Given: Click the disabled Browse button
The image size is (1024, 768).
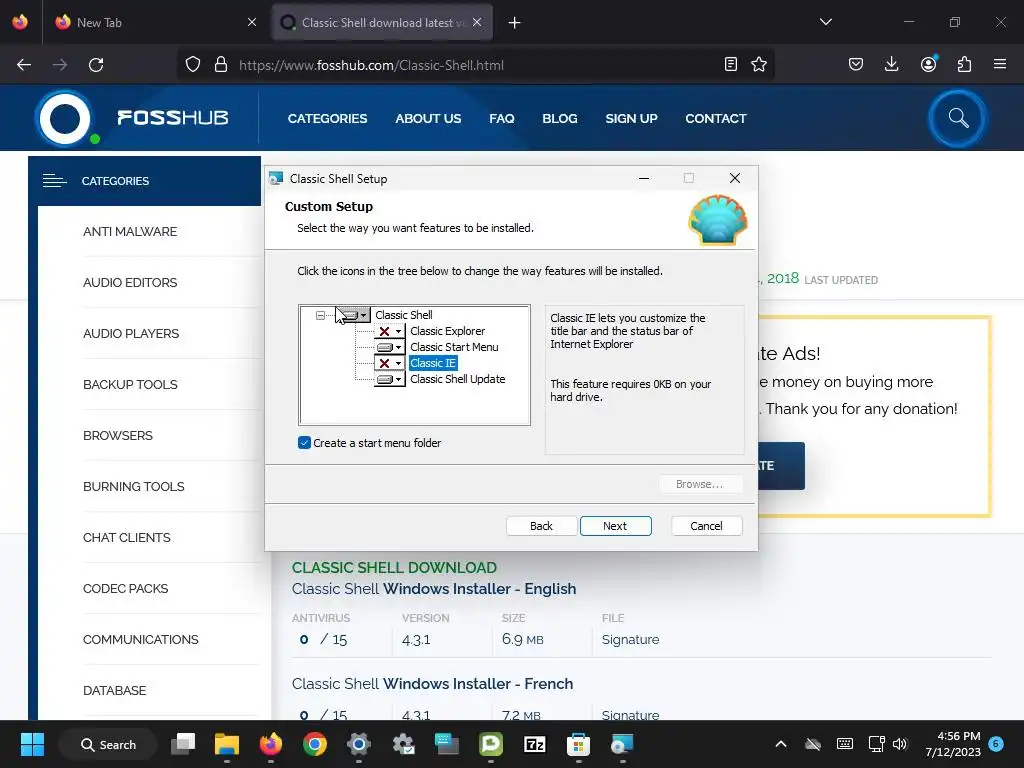Looking at the screenshot, I should pyautogui.click(x=699, y=484).
